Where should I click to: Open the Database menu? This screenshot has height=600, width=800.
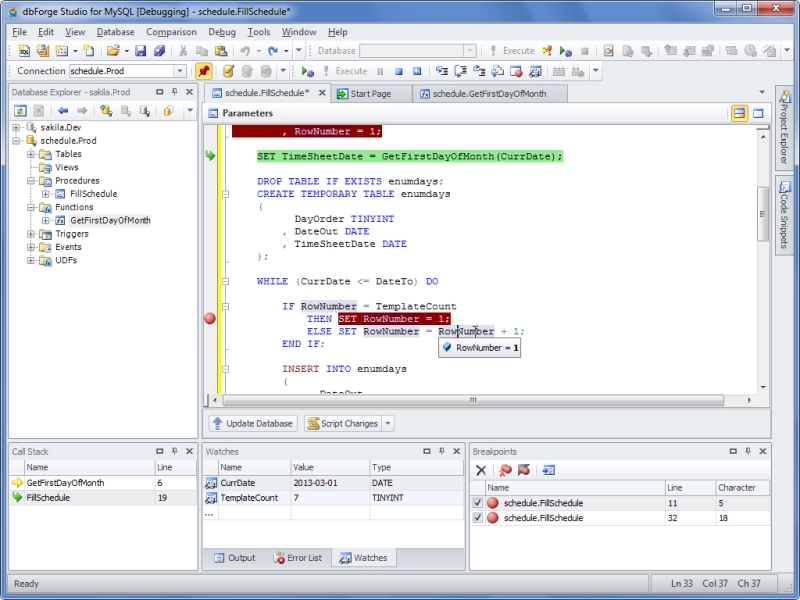click(x=115, y=32)
